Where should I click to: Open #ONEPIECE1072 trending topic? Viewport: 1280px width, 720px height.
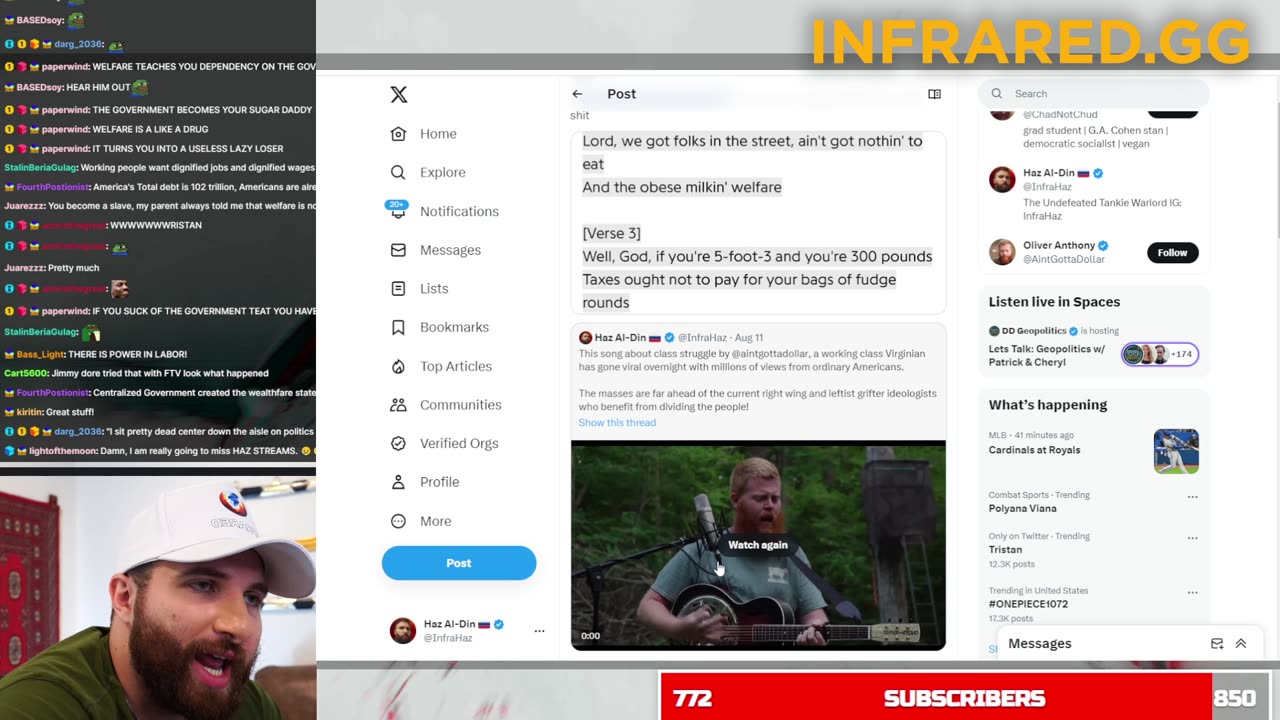click(x=1028, y=604)
